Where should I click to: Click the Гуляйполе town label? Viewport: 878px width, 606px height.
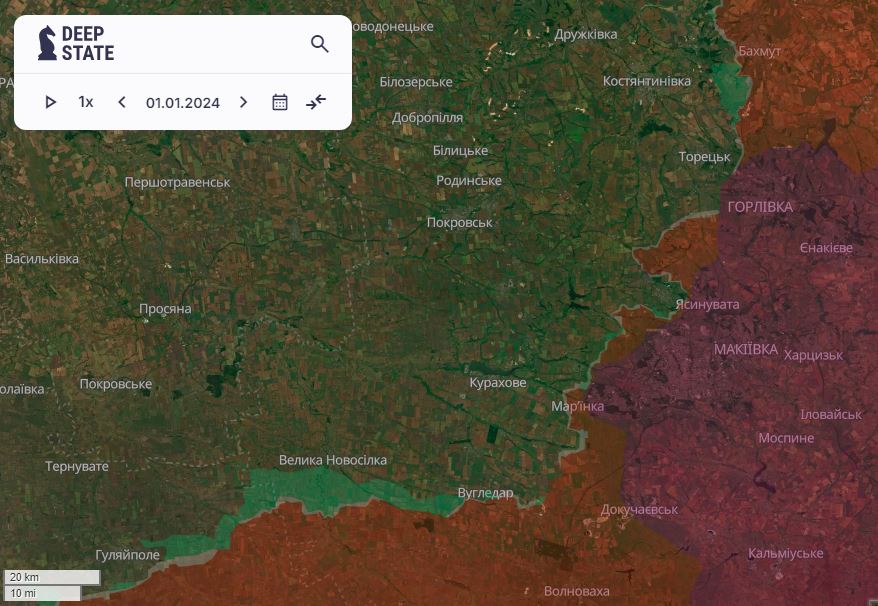(127, 554)
